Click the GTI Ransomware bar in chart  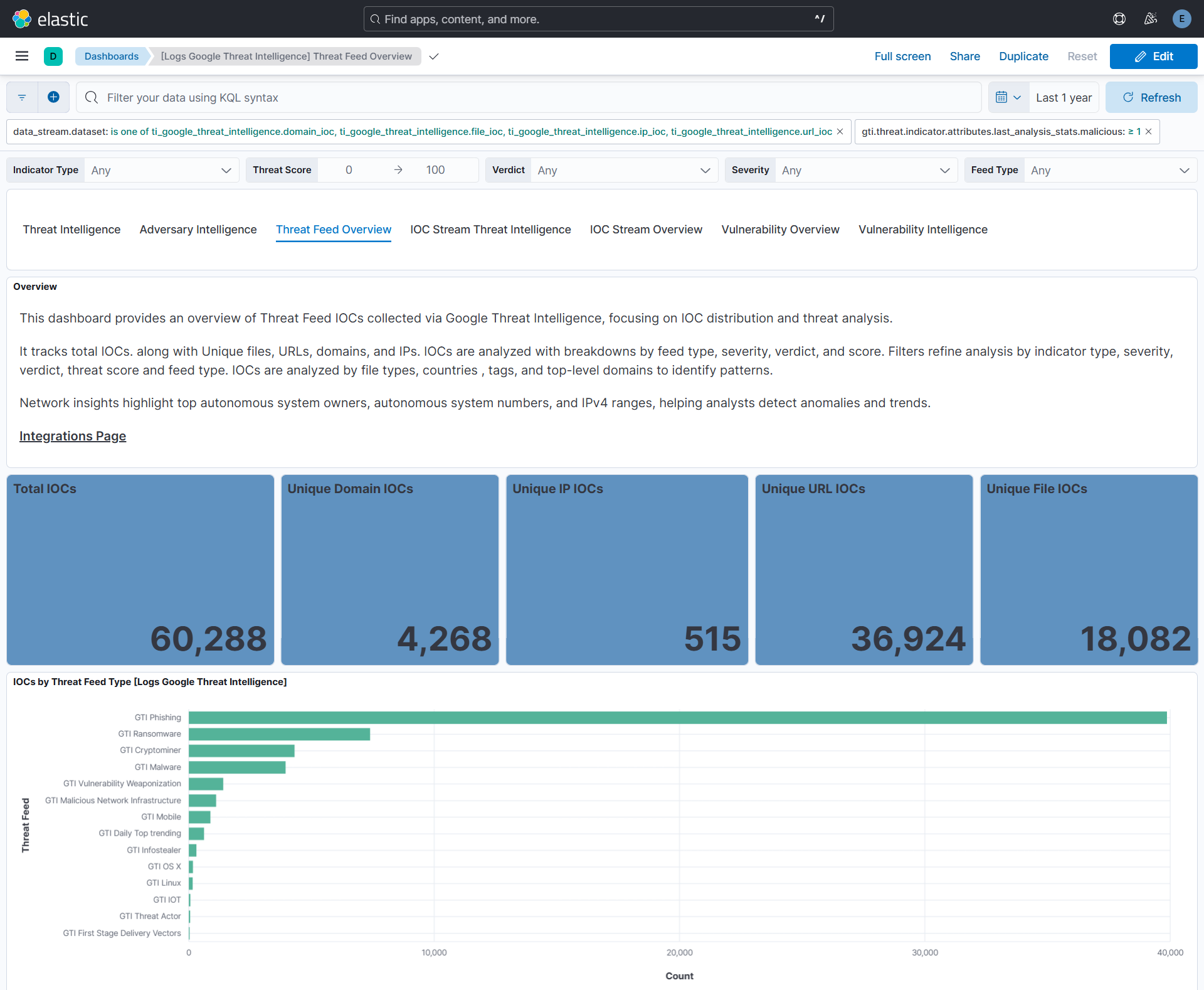279,734
